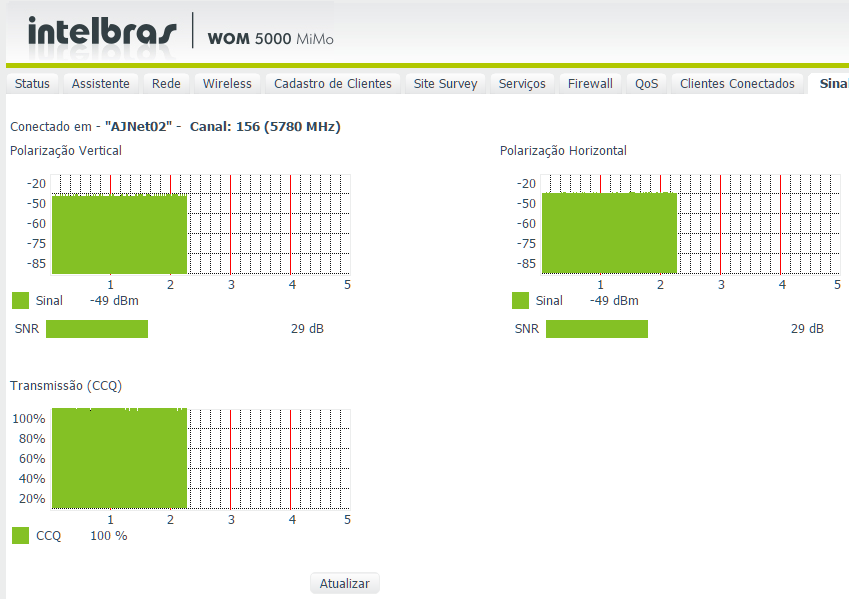The width and height of the screenshot is (849, 599).
Task: Click the 29 dB value under vertical polarization
Action: tap(307, 329)
